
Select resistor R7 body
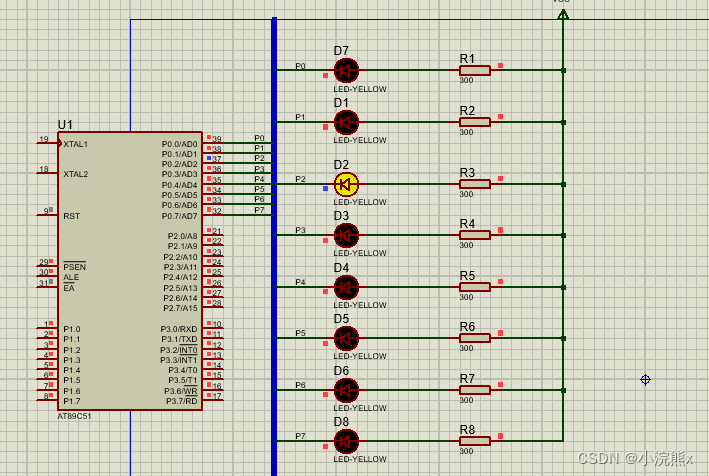[x=475, y=390]
